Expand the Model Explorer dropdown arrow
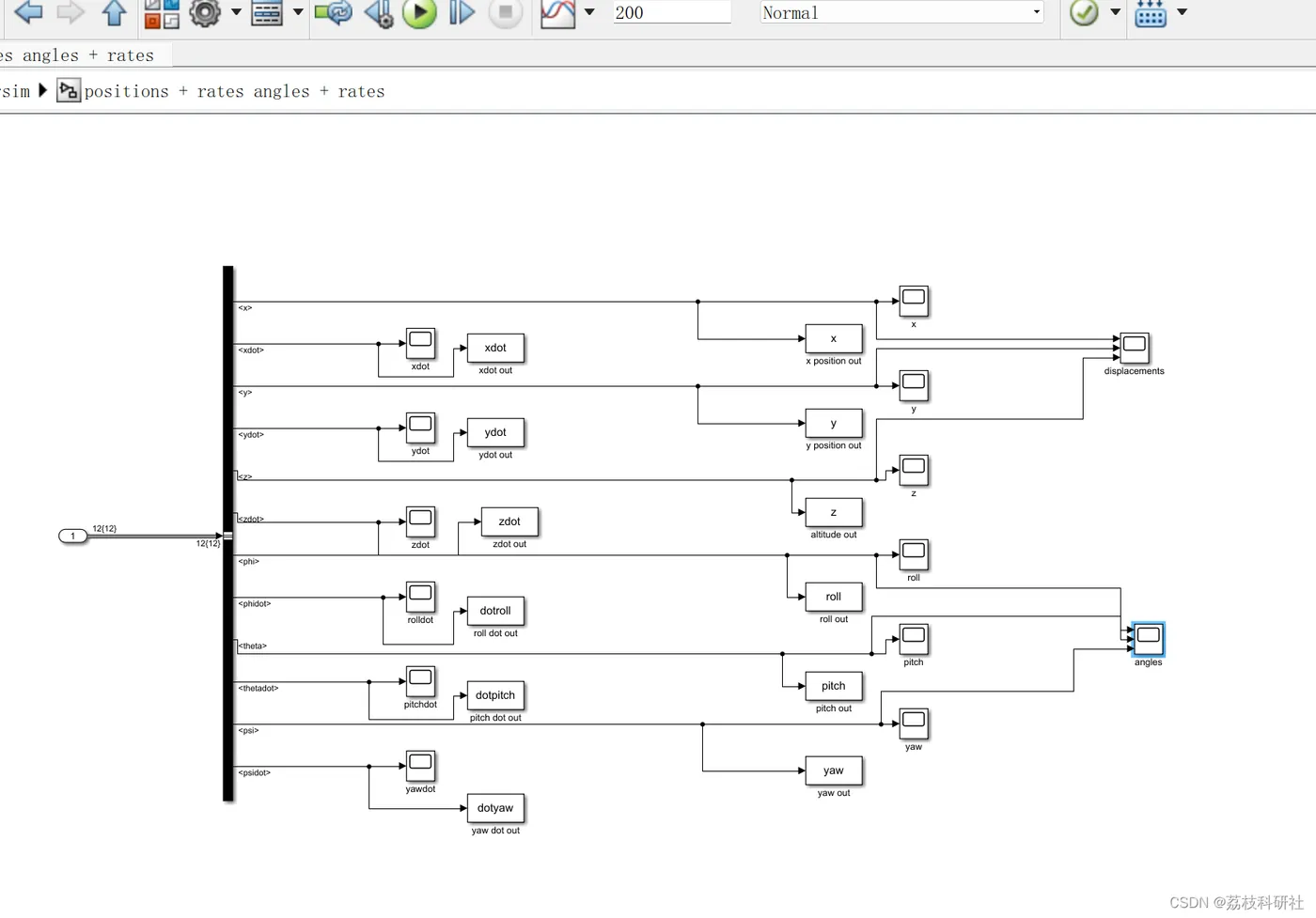 tap(298, 12)
